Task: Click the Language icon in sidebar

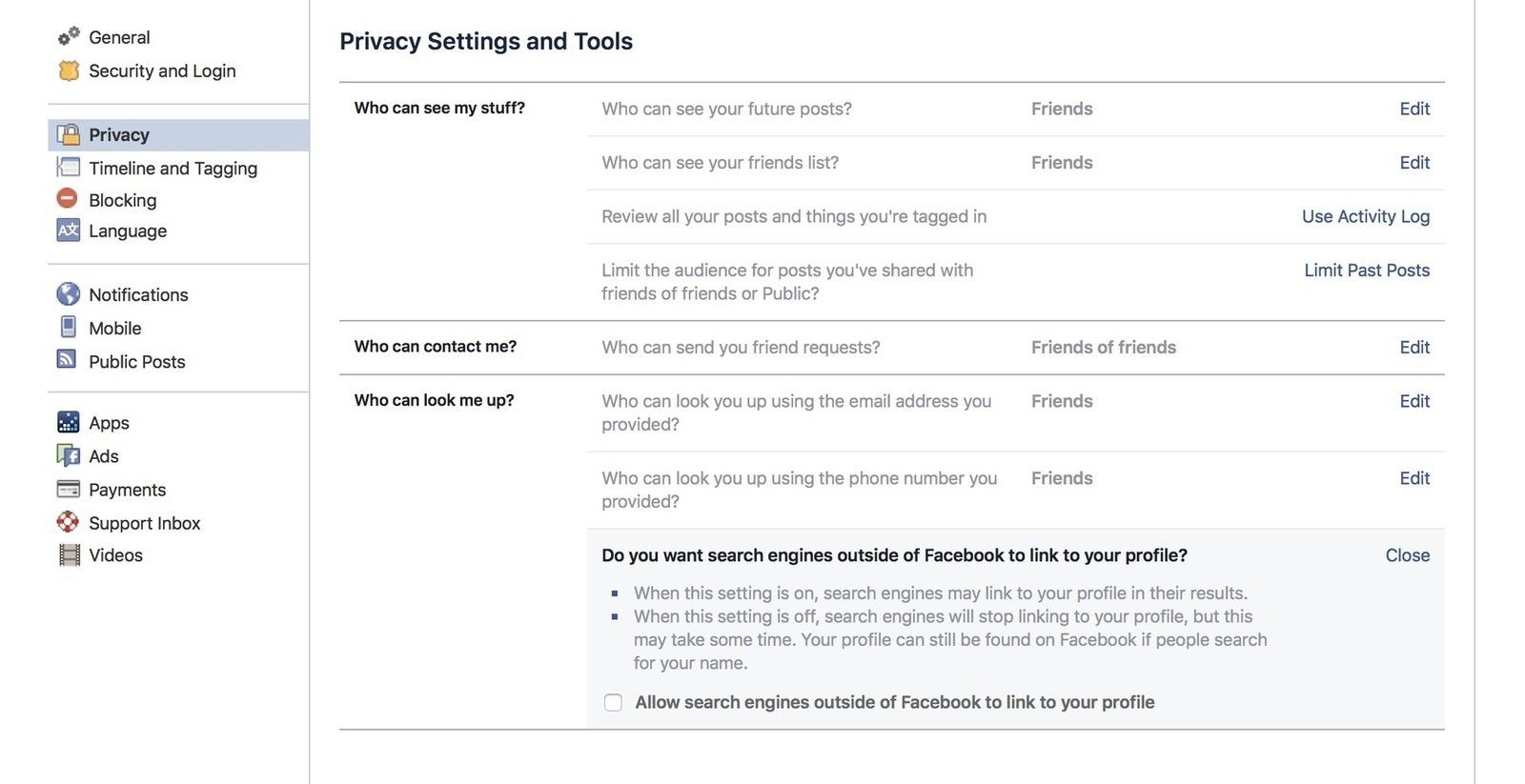Action: click(x=69, y=231)
